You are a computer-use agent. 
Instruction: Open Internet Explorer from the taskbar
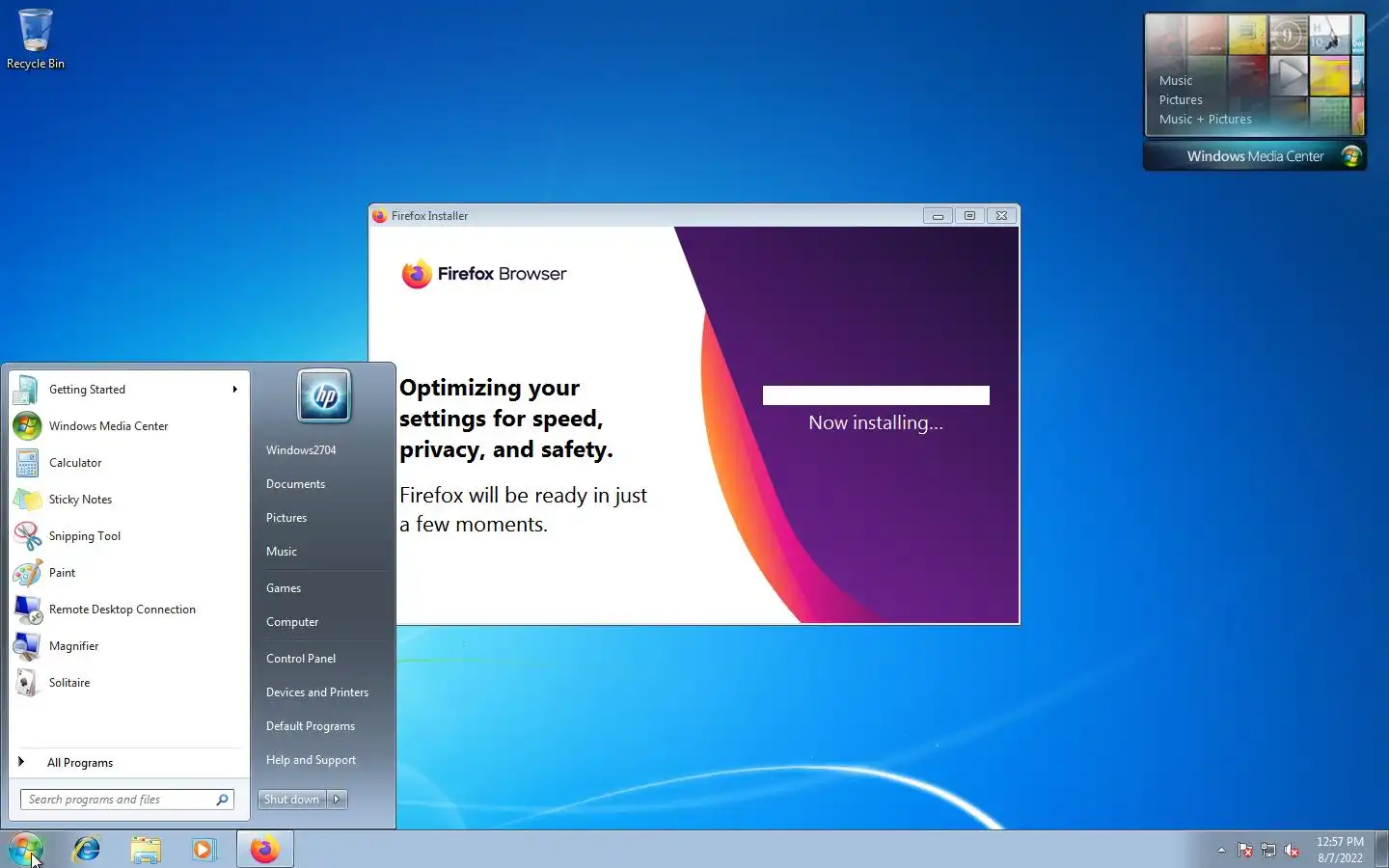[x=87, y=849]
